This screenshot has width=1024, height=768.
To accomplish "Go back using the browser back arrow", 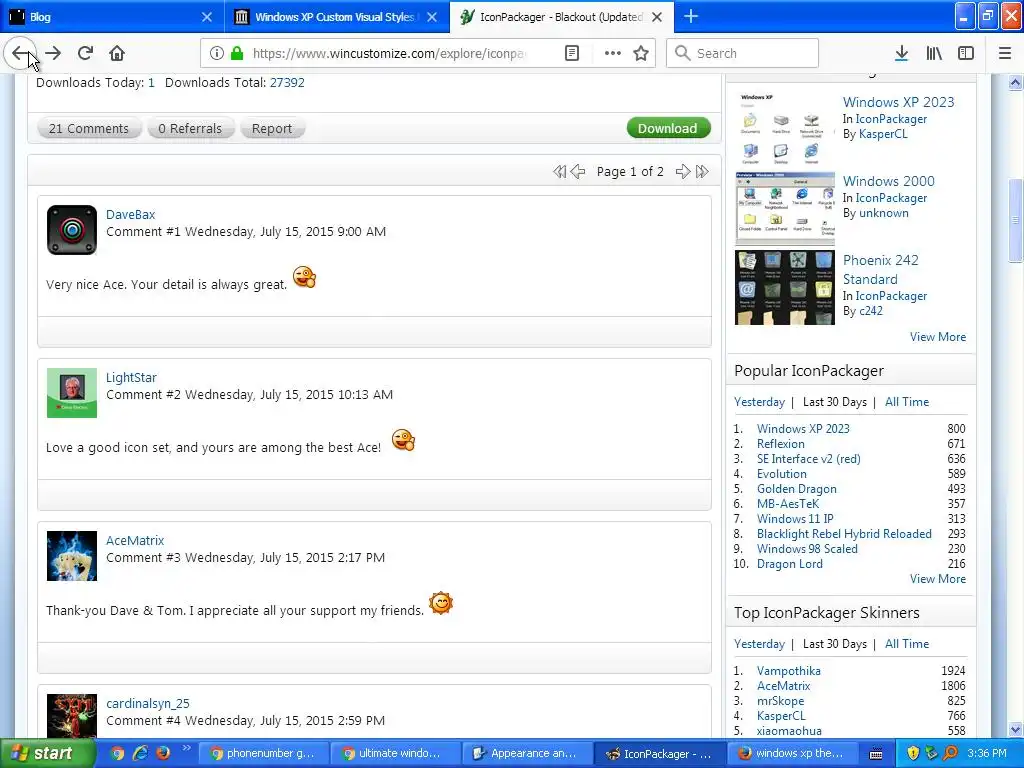I will pyautogui.click(x=20, y=54).
